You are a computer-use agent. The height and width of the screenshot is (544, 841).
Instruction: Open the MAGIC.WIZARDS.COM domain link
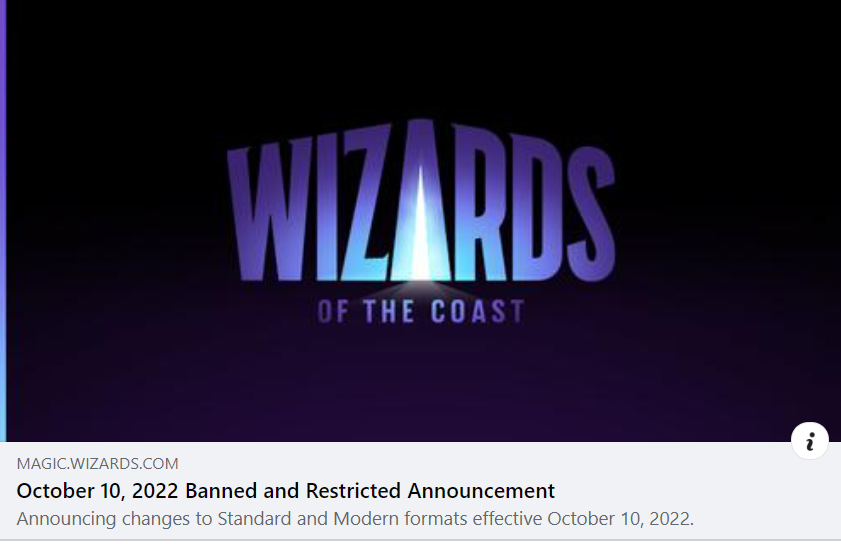coord(97,464)
